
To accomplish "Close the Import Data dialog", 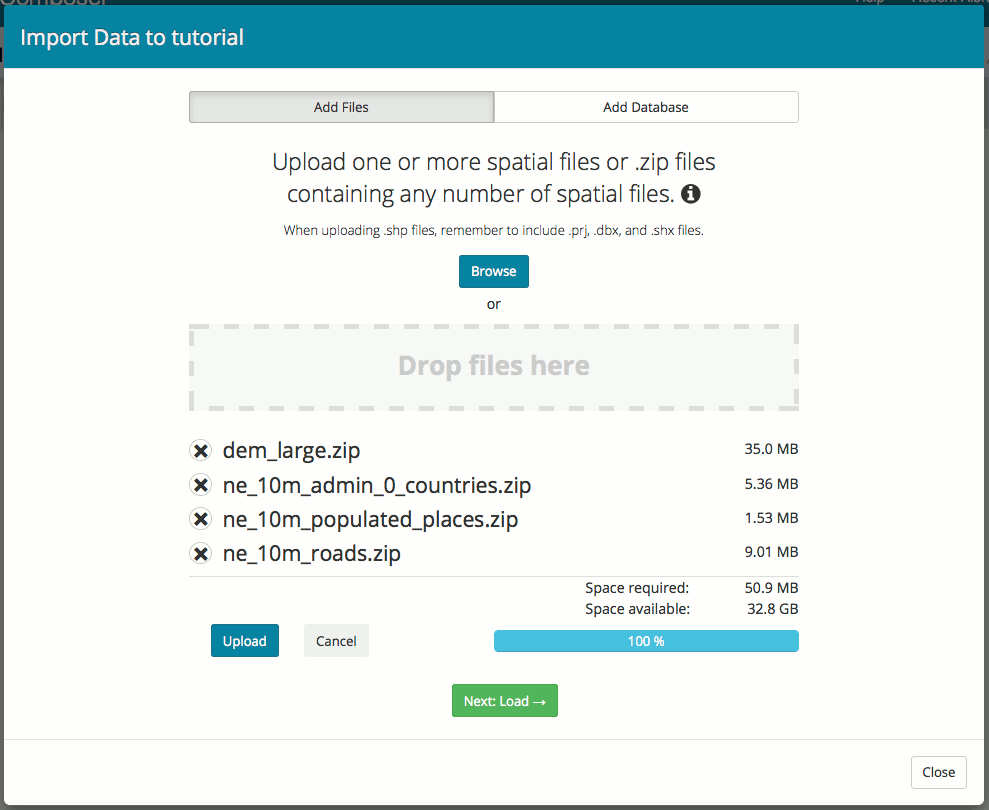I will tap(938, 772).
